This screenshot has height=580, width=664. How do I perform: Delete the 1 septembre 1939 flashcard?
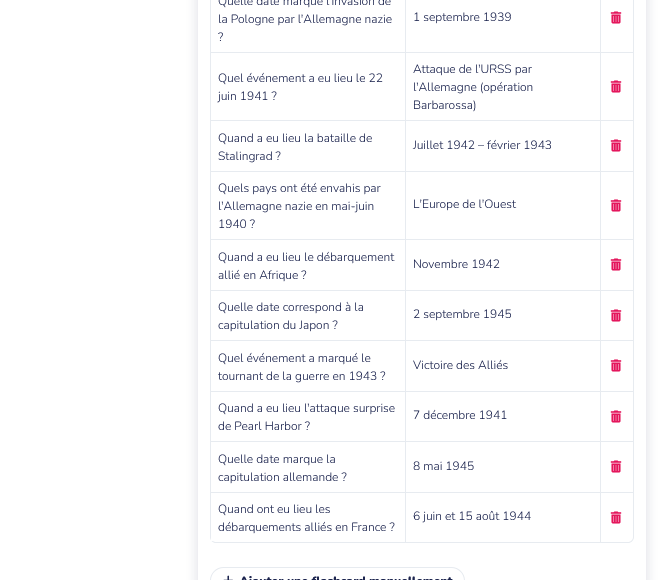(616, 18)
